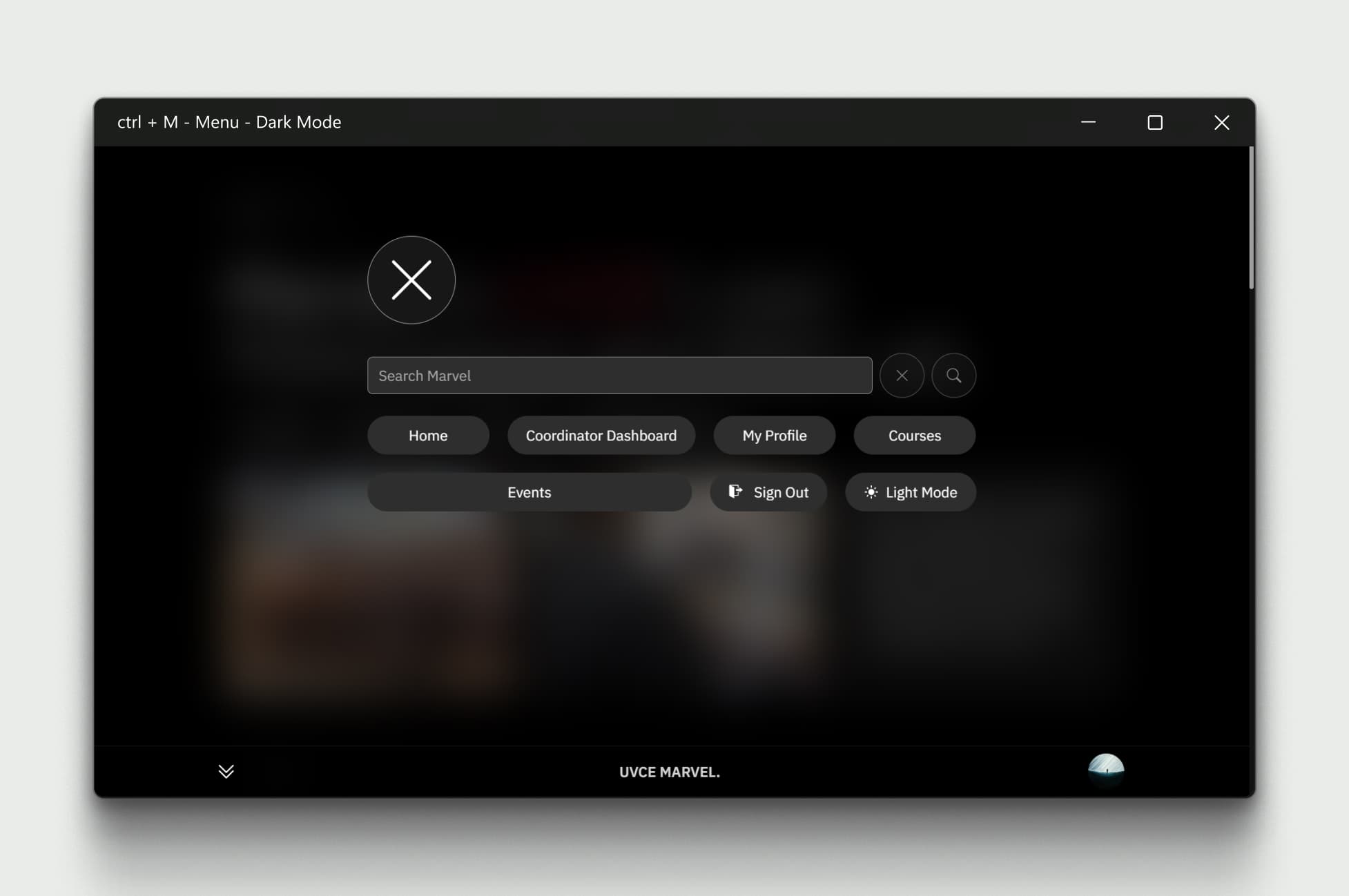The width and height of the screenshot is (1349, 896).
Task: Click the Sign Out icon
Action: tap(735, 491)
